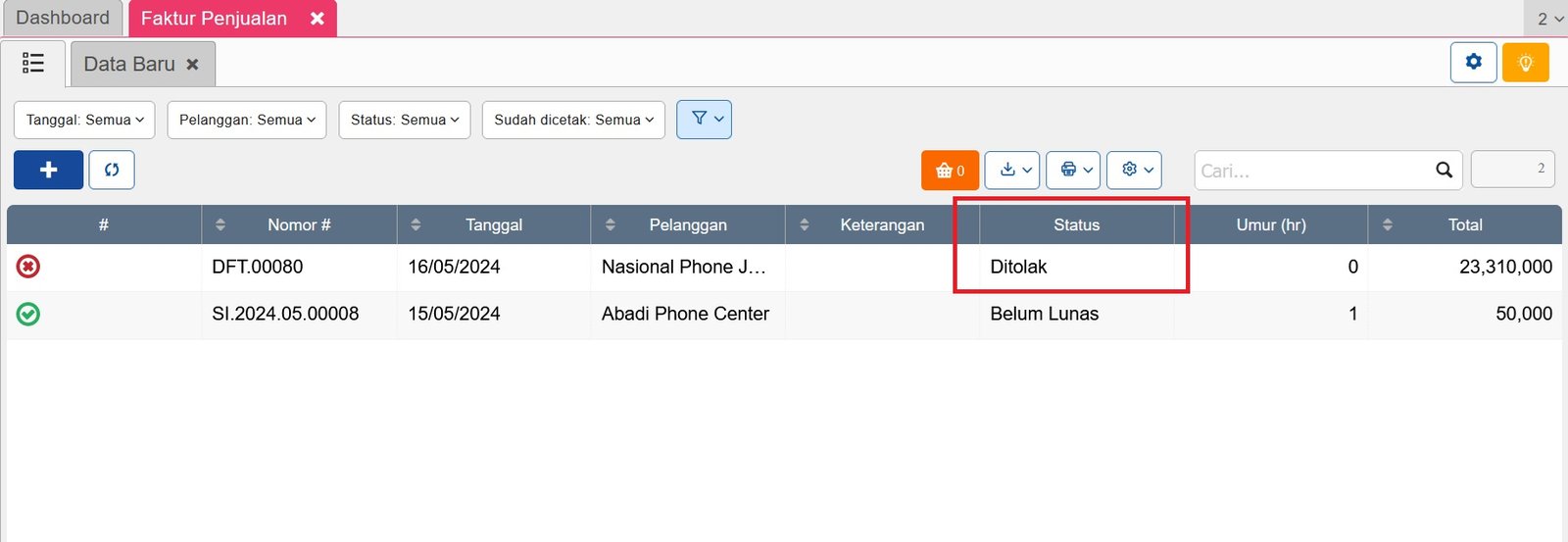
Task: Open the blue gear settings button
Action: pos(1473,63)
